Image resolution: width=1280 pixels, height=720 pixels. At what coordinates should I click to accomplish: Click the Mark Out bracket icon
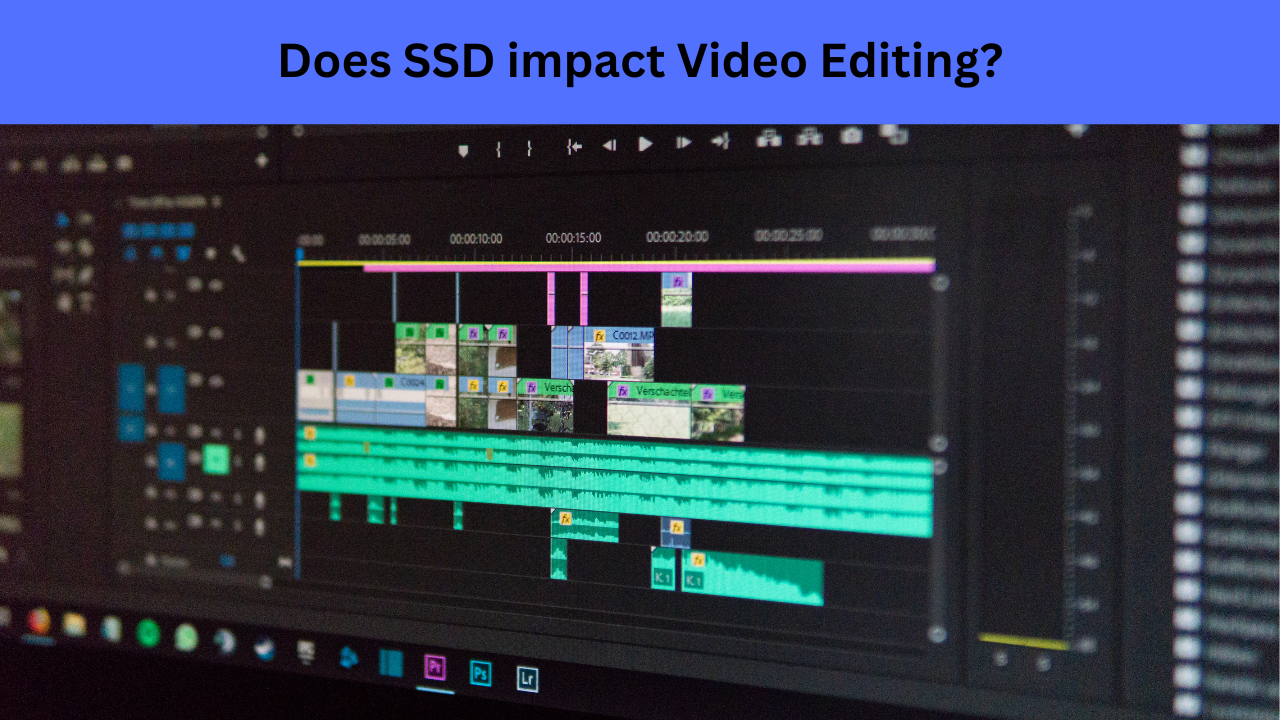pos(529,148)
